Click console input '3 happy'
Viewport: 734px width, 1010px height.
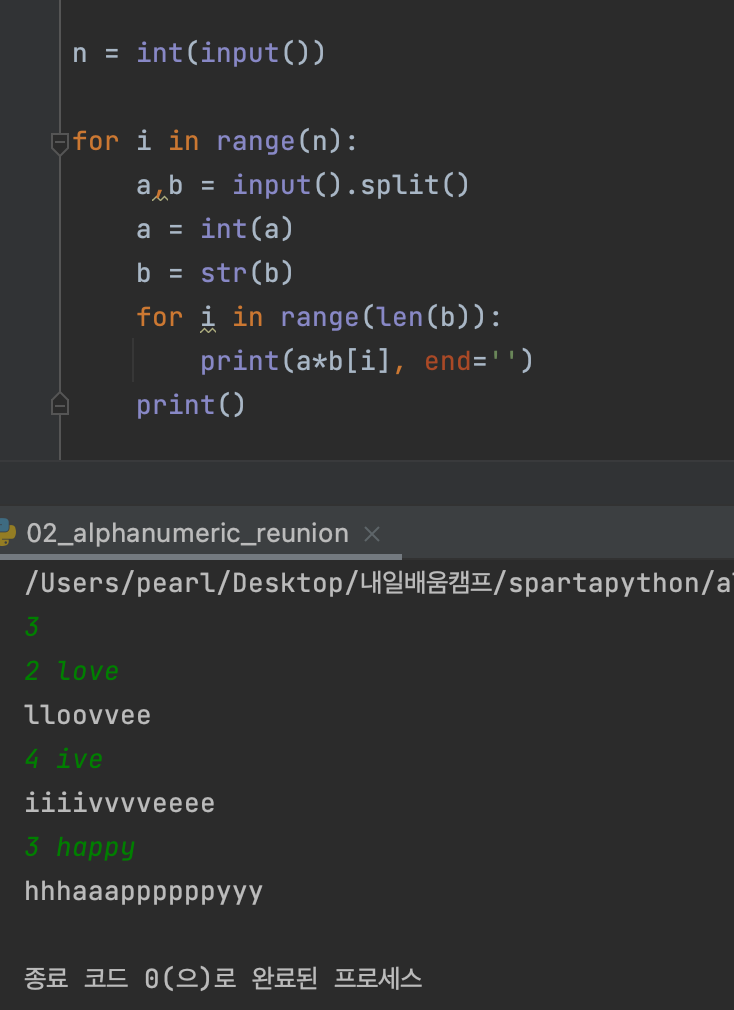click(x=80, y=848)
